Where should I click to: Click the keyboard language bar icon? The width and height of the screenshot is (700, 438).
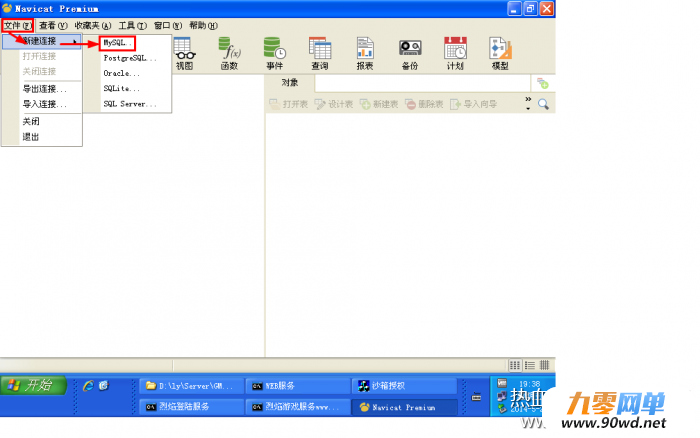tap(476, 397)
